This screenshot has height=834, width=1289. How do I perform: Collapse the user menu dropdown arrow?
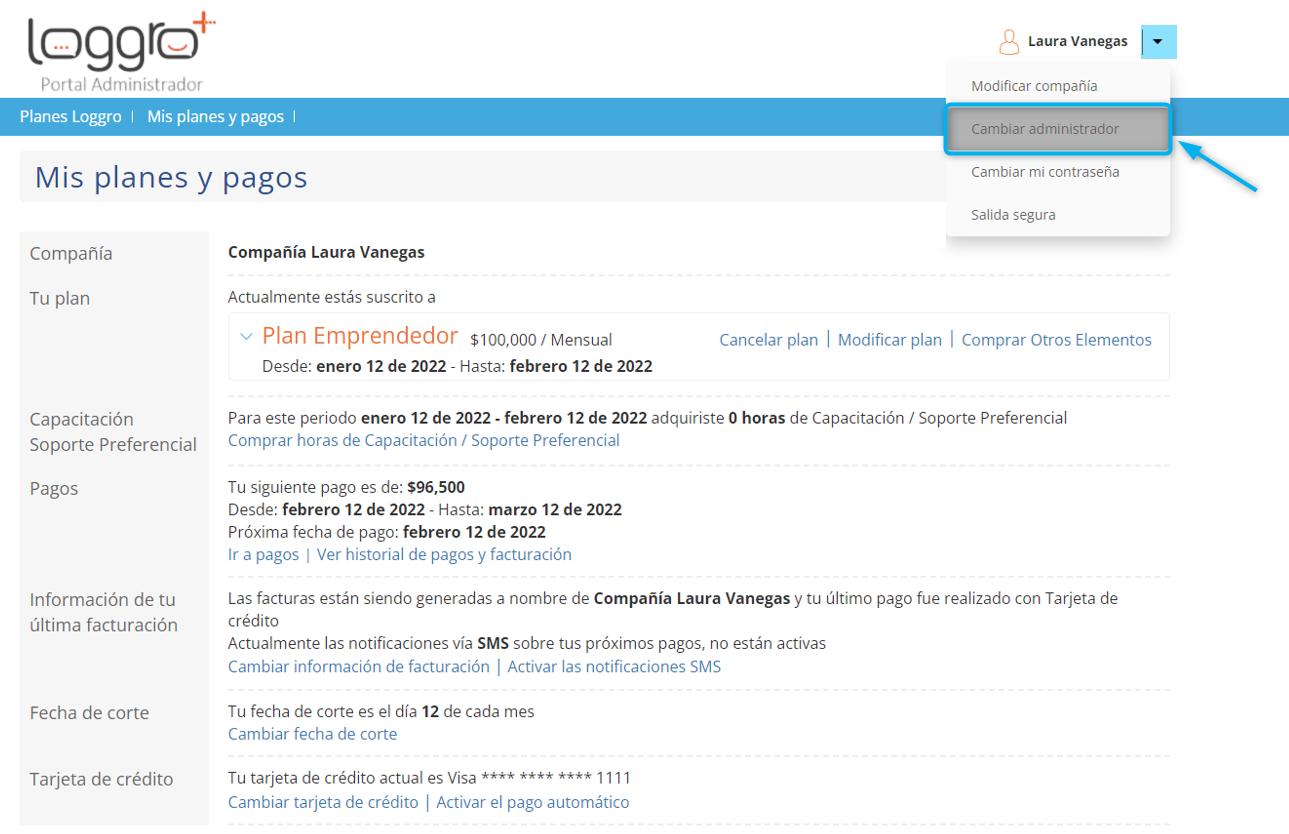1158,42
